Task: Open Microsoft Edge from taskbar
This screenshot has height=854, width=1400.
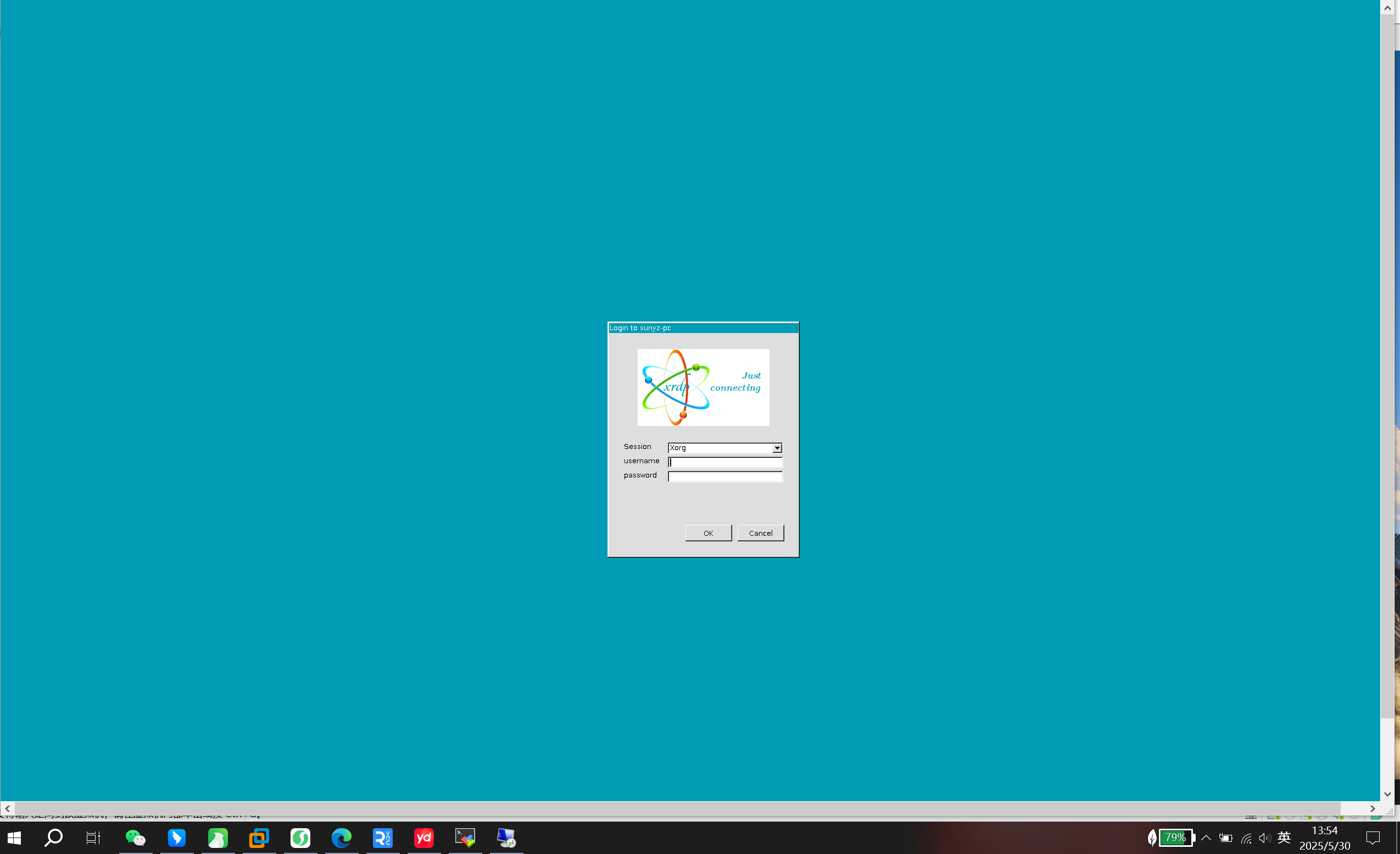Action: [342, 838]
